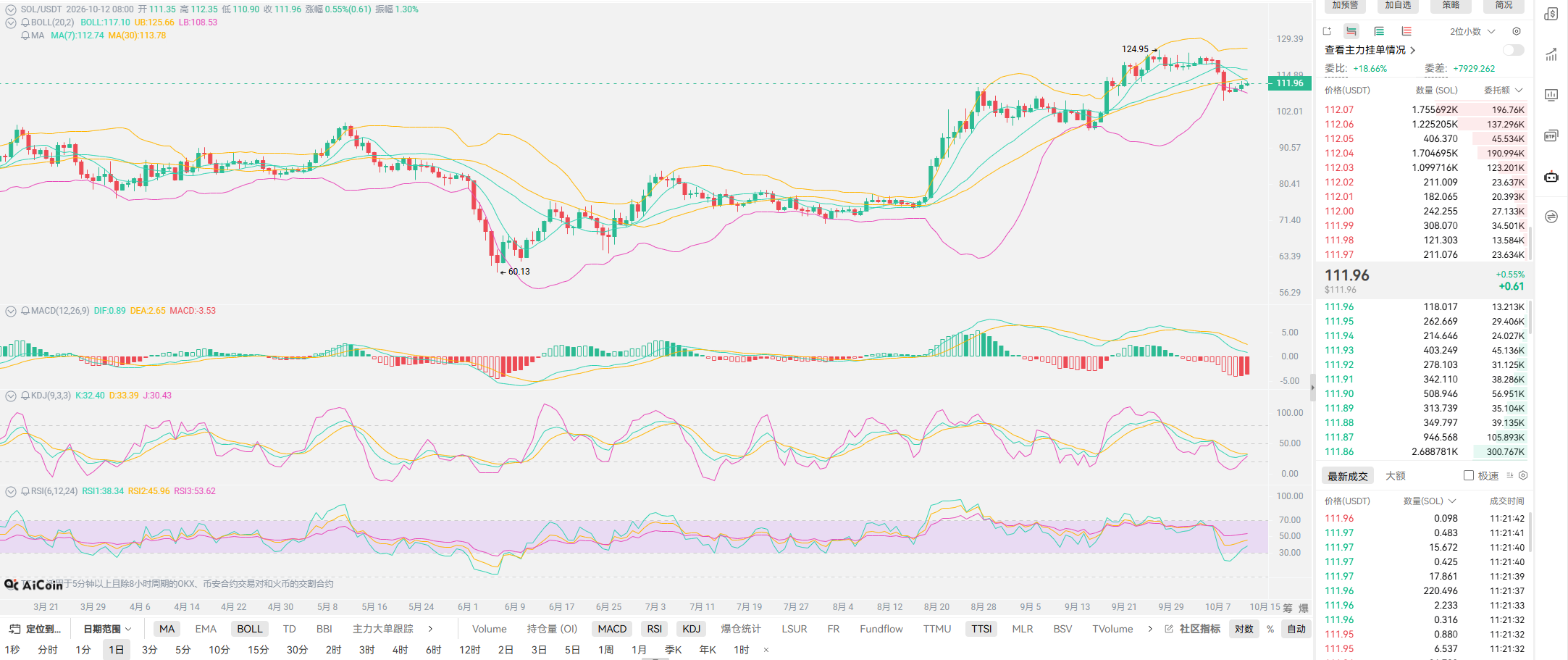Open order book settings gear
Viewport: 1568px width, 660px height.
[x=1517, y=31]
